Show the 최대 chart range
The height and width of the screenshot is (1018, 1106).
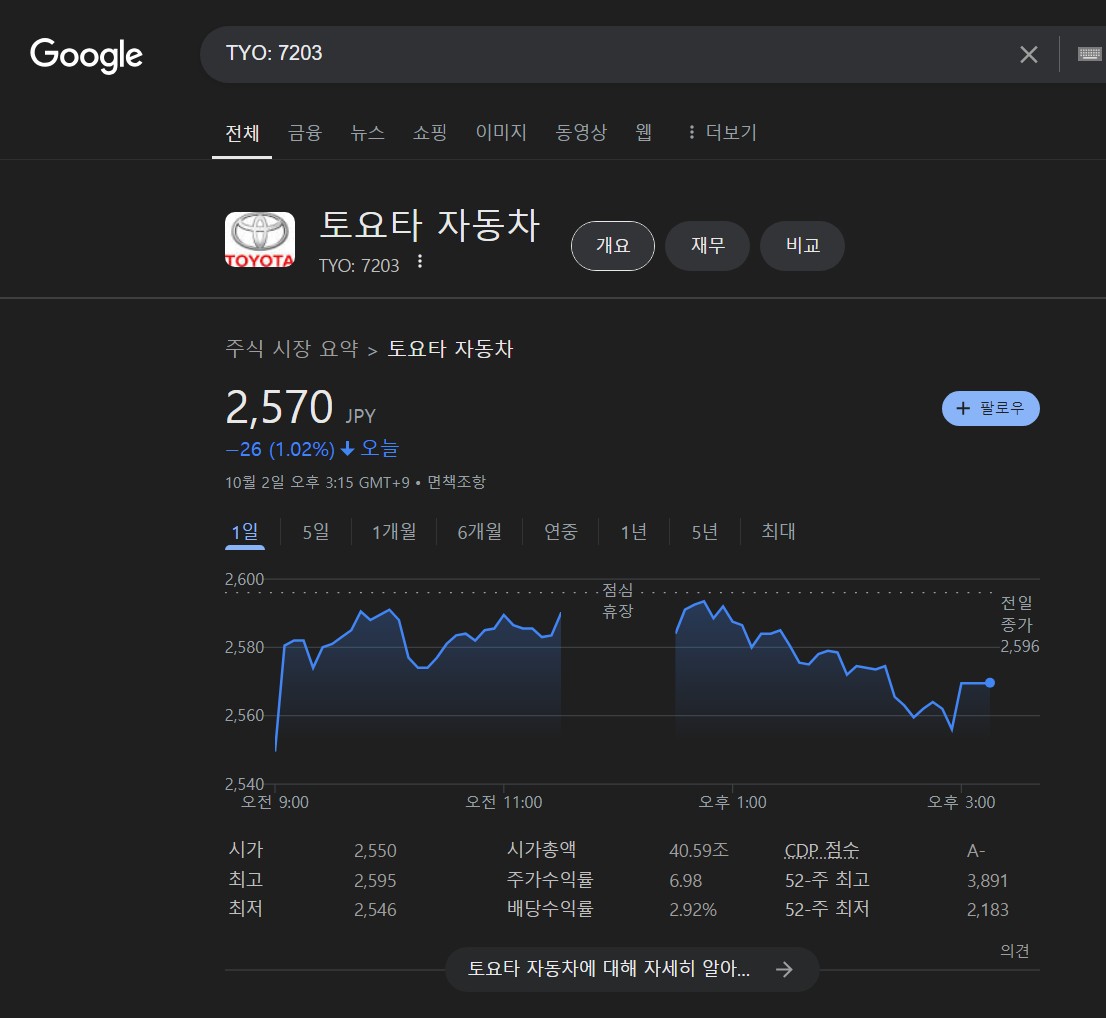[x=778, y=532]
